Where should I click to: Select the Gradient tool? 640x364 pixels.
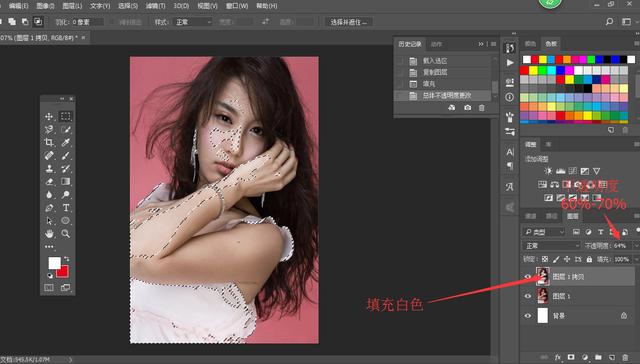tap(65, 182)
